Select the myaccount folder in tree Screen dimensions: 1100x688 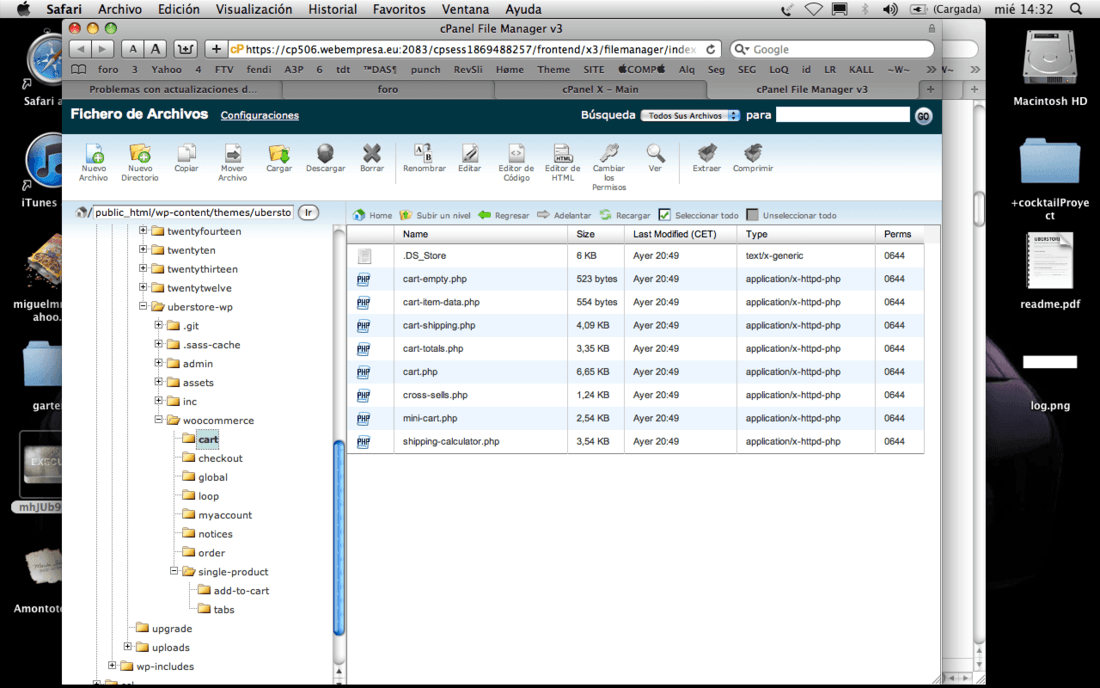(x=224, y=515)
